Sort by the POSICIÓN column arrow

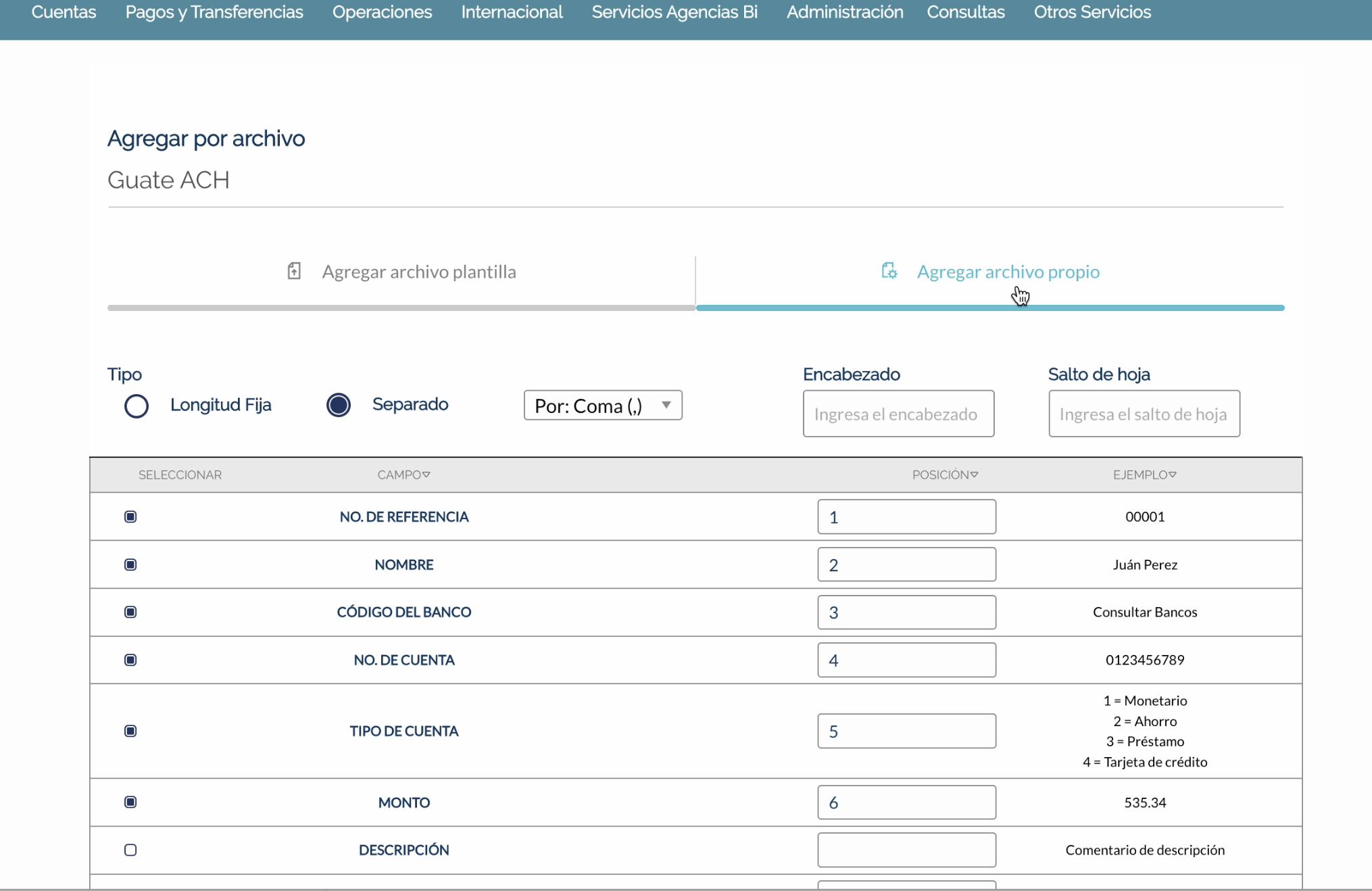coord(974,475)
